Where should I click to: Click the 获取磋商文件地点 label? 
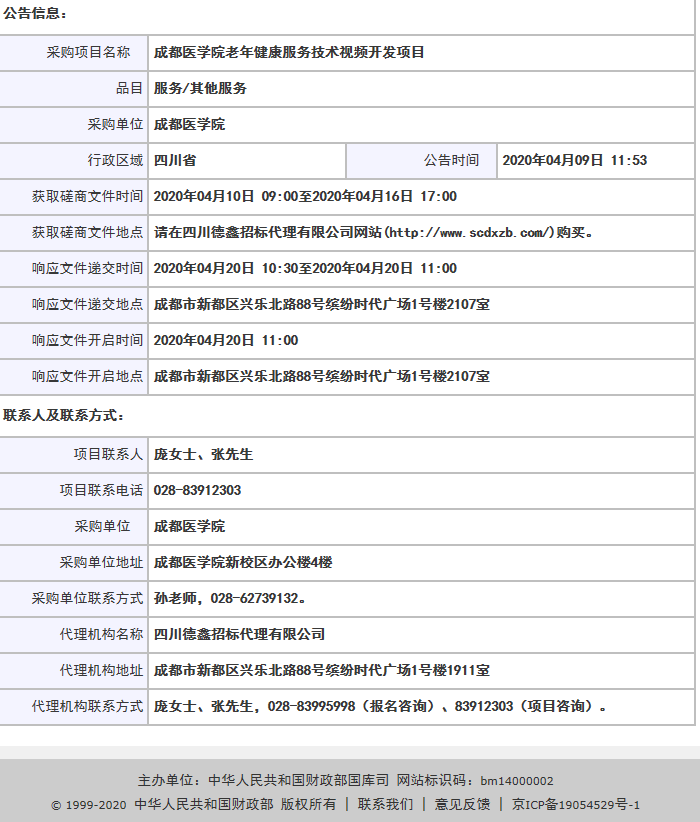pyautogui.click(x=88, y=232)
